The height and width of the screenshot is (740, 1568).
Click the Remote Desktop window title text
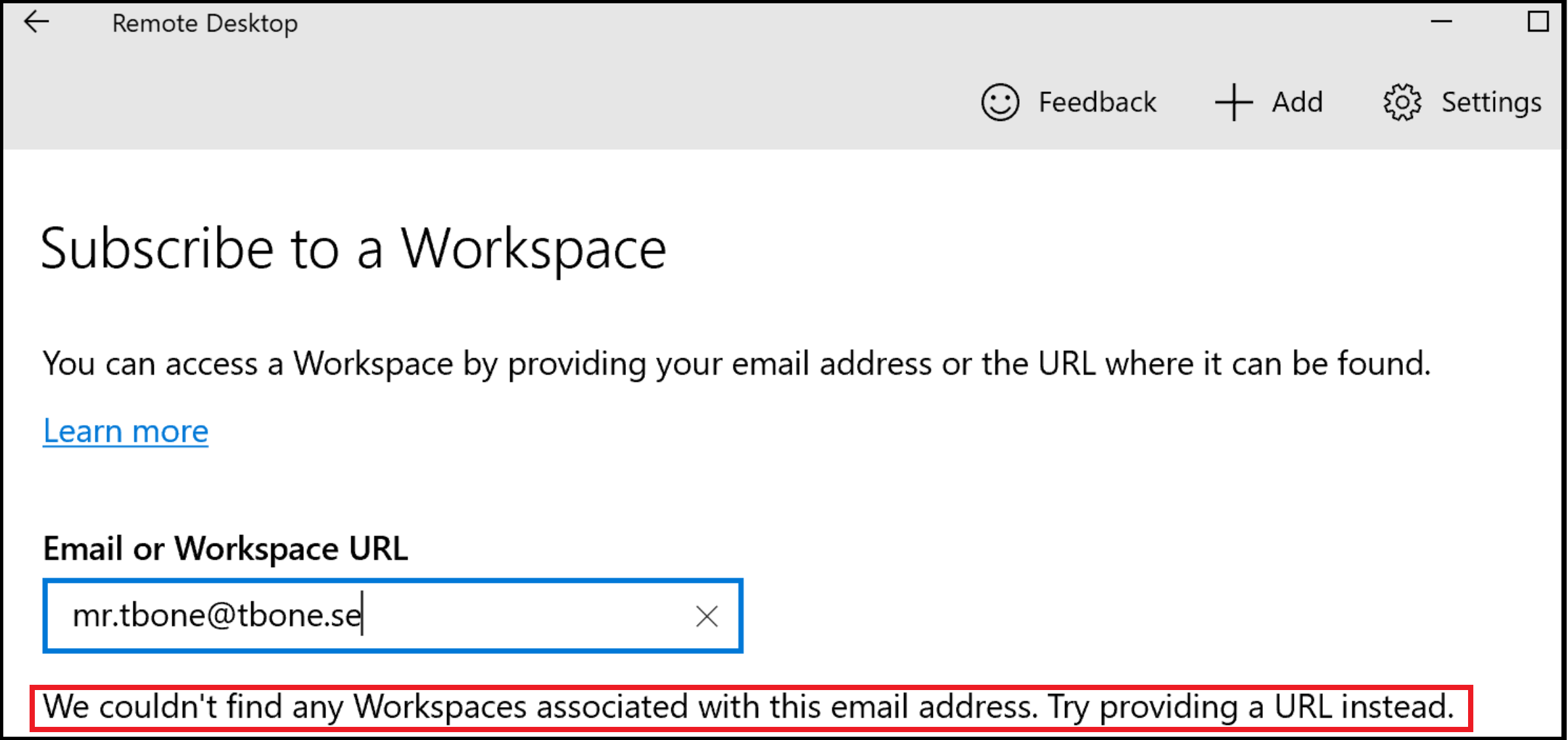[204, 24]
